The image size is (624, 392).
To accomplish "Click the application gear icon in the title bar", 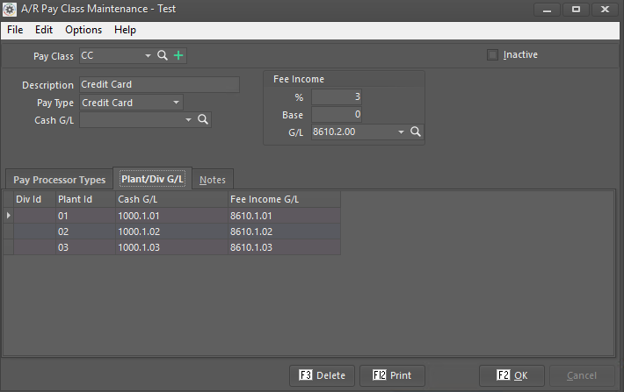I will point(10,10).
